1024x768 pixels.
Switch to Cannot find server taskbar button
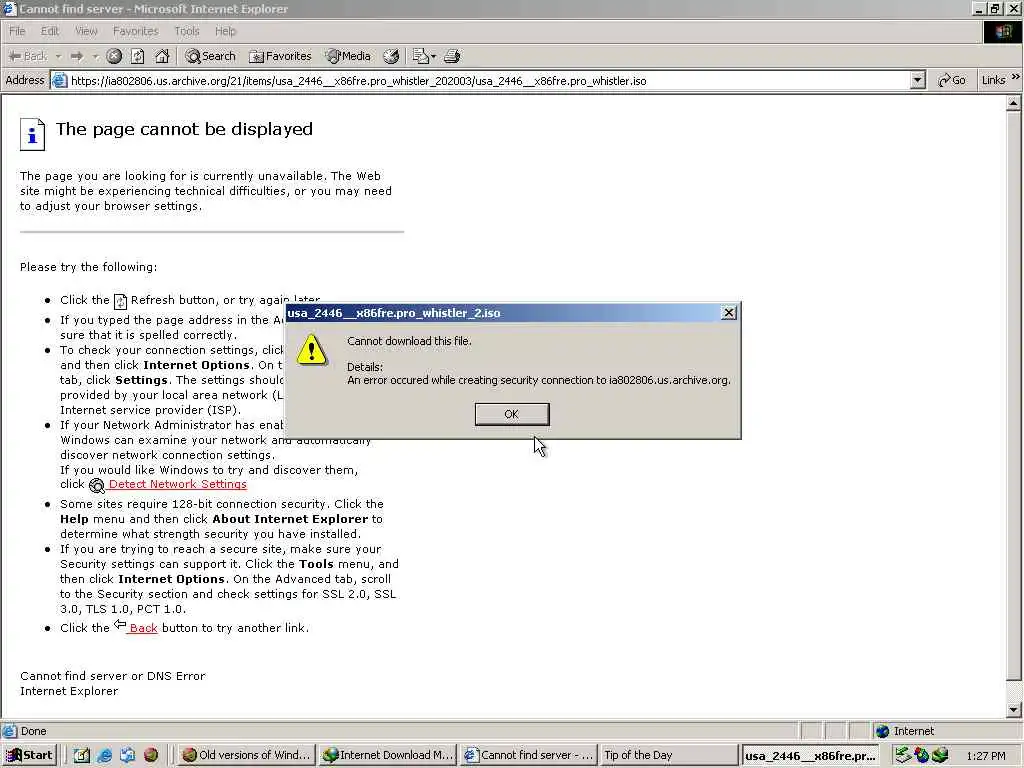point(528,755)
